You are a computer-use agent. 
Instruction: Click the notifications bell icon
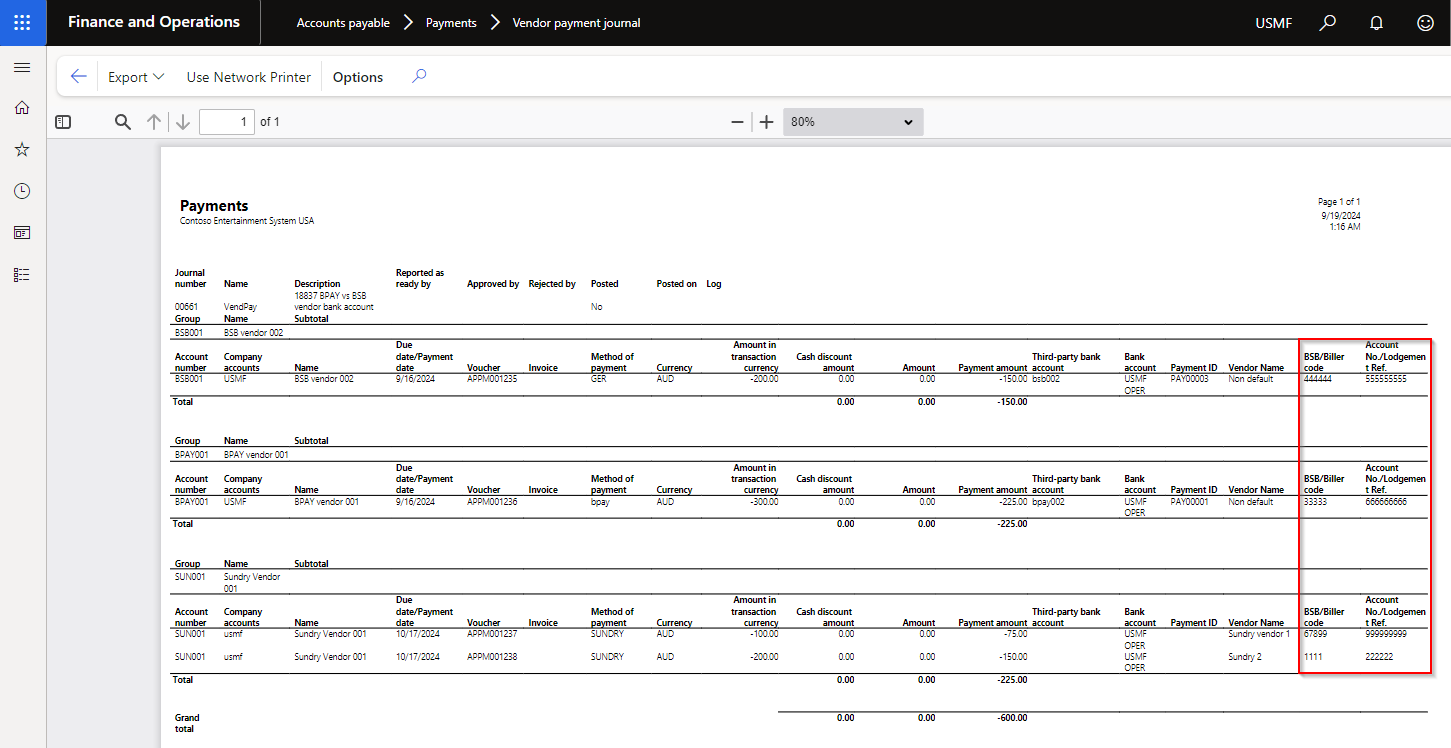[x=1376, y=22]
